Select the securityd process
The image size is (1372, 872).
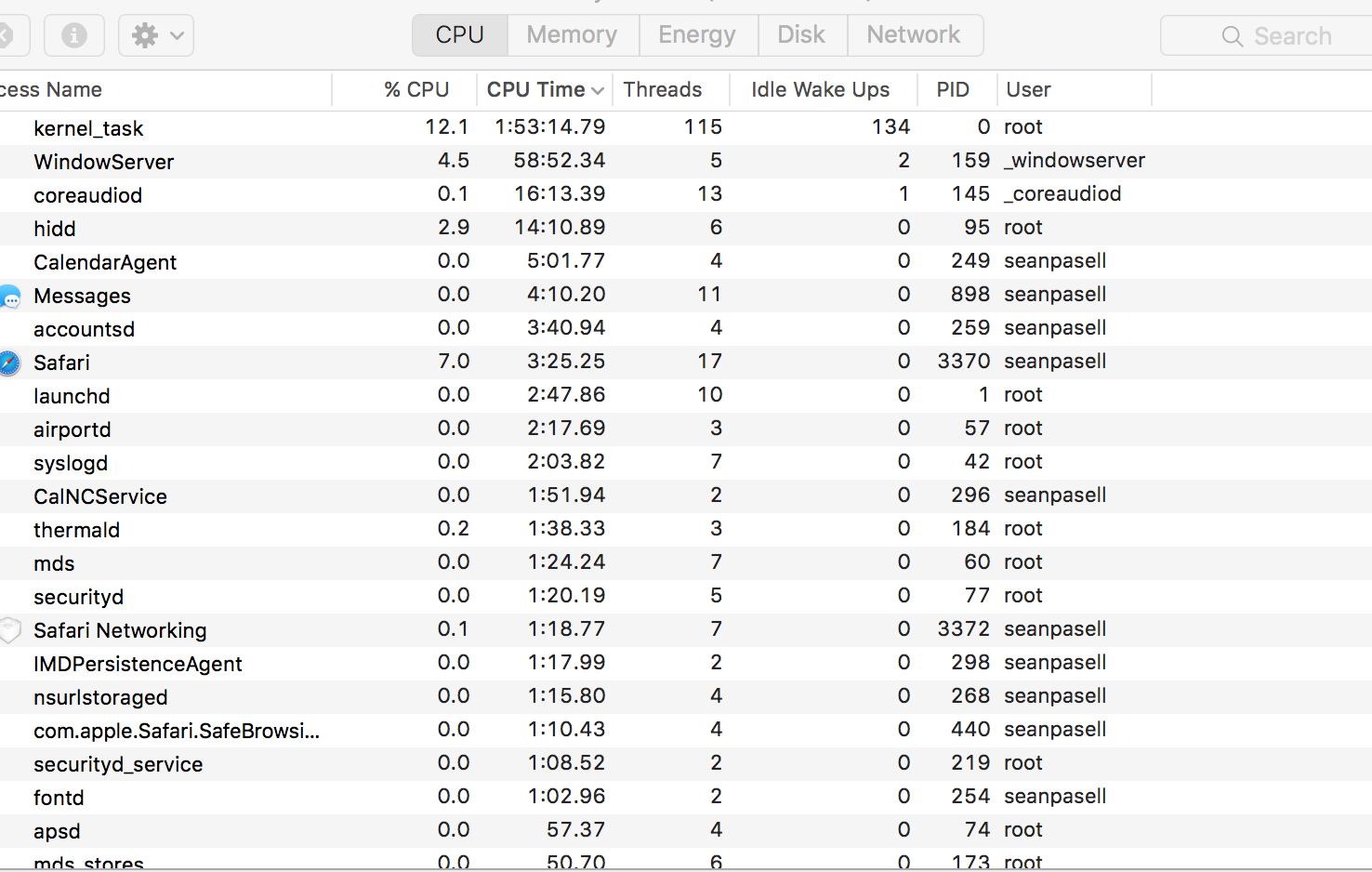[x=78, y=597]
